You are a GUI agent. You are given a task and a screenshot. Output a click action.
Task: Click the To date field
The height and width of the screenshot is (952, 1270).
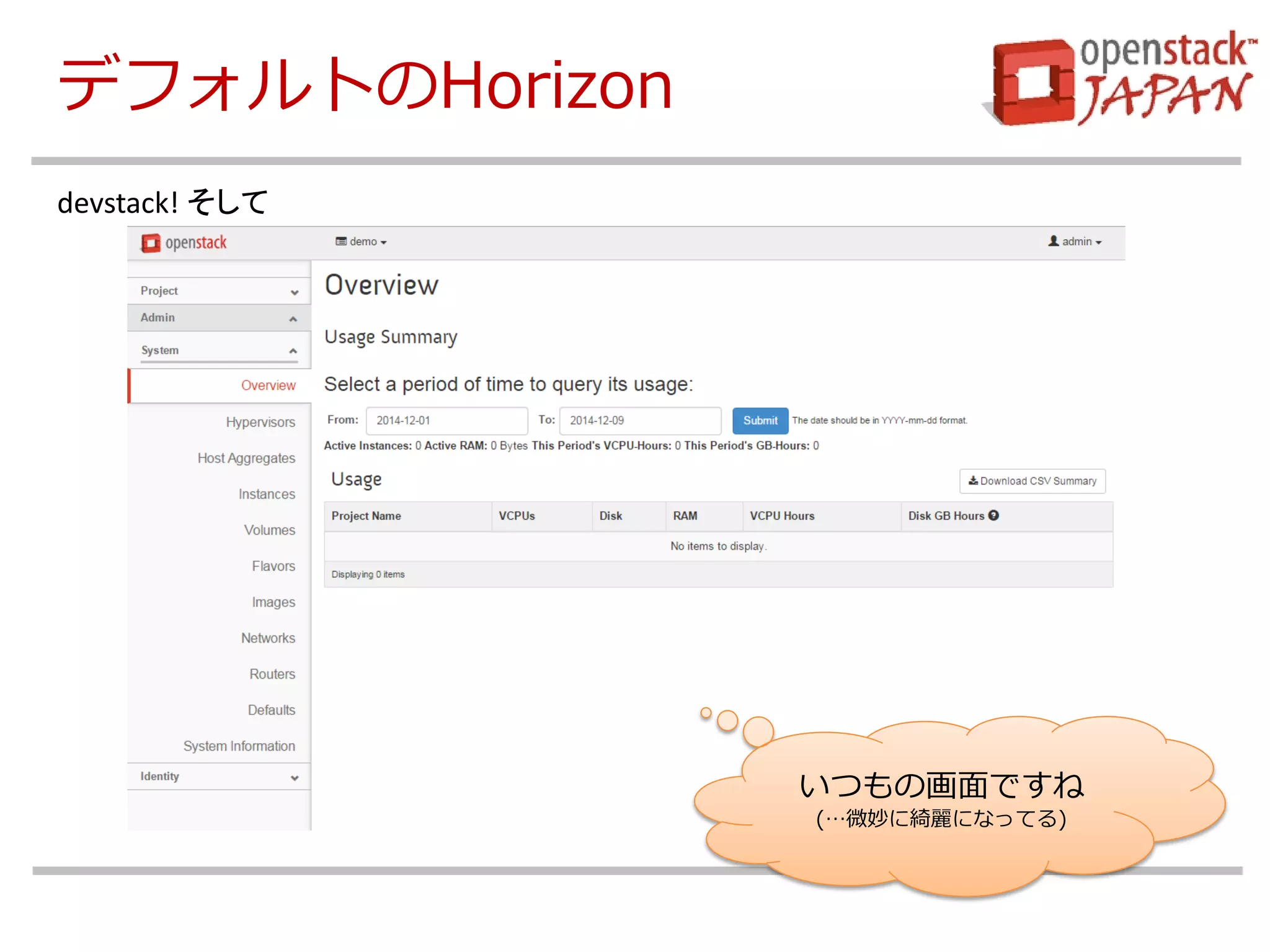[640, 421]
